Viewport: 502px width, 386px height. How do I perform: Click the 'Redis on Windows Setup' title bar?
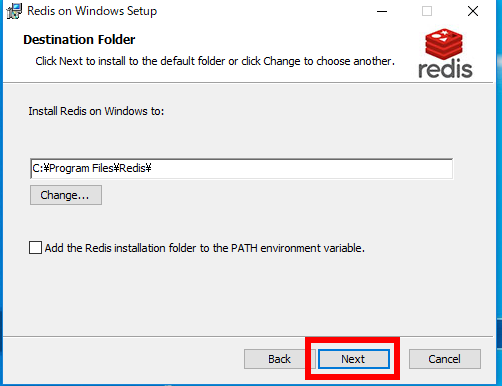[x=92, y=11]
